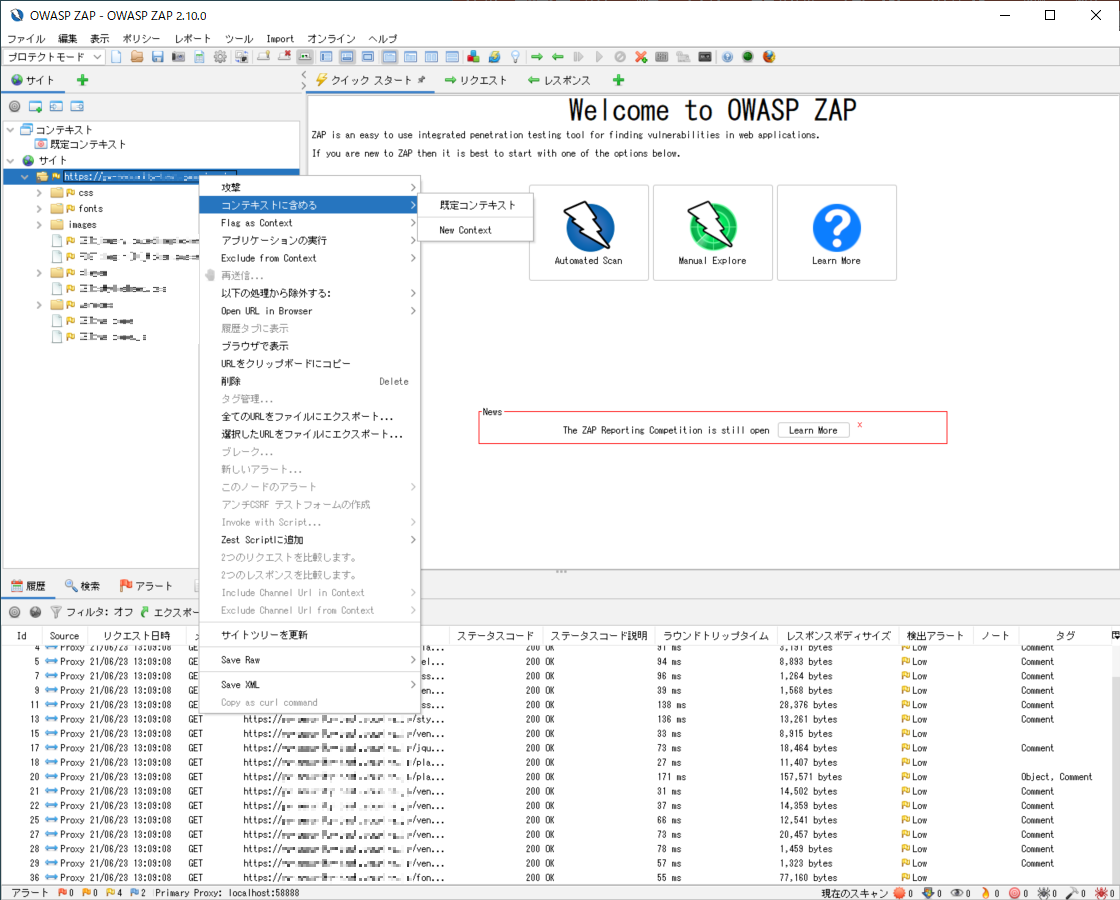
Task: Click the Export Context icon in Sites panel
Action: [x=76, y=106]
